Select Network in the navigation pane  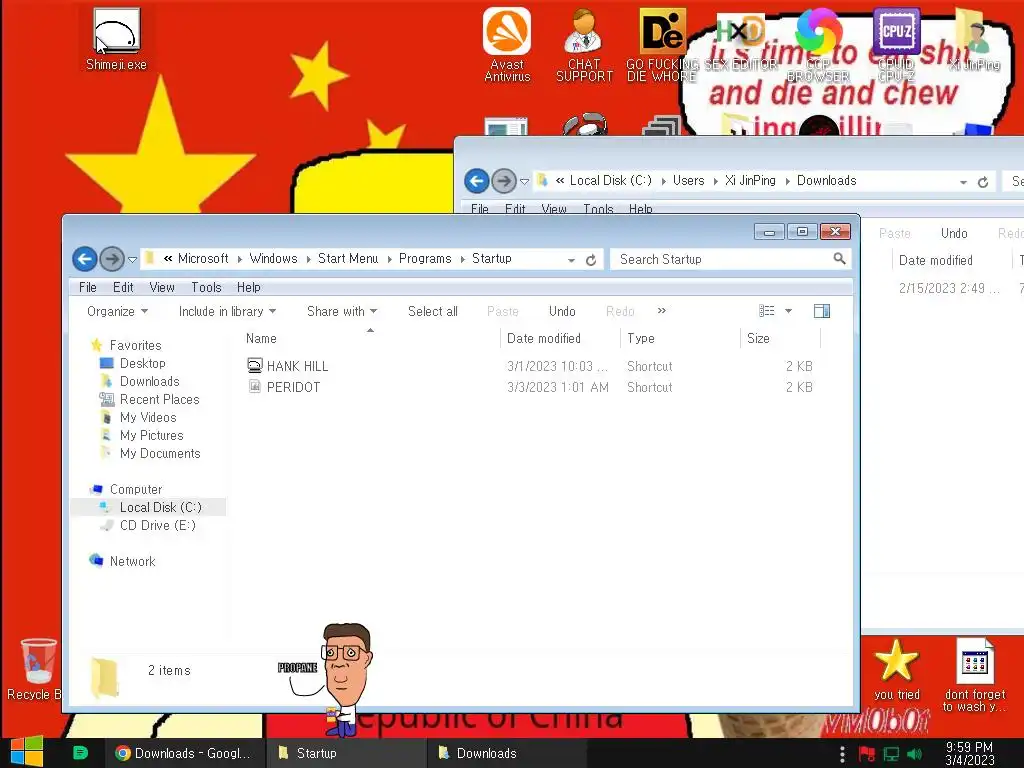coord(123,561)
